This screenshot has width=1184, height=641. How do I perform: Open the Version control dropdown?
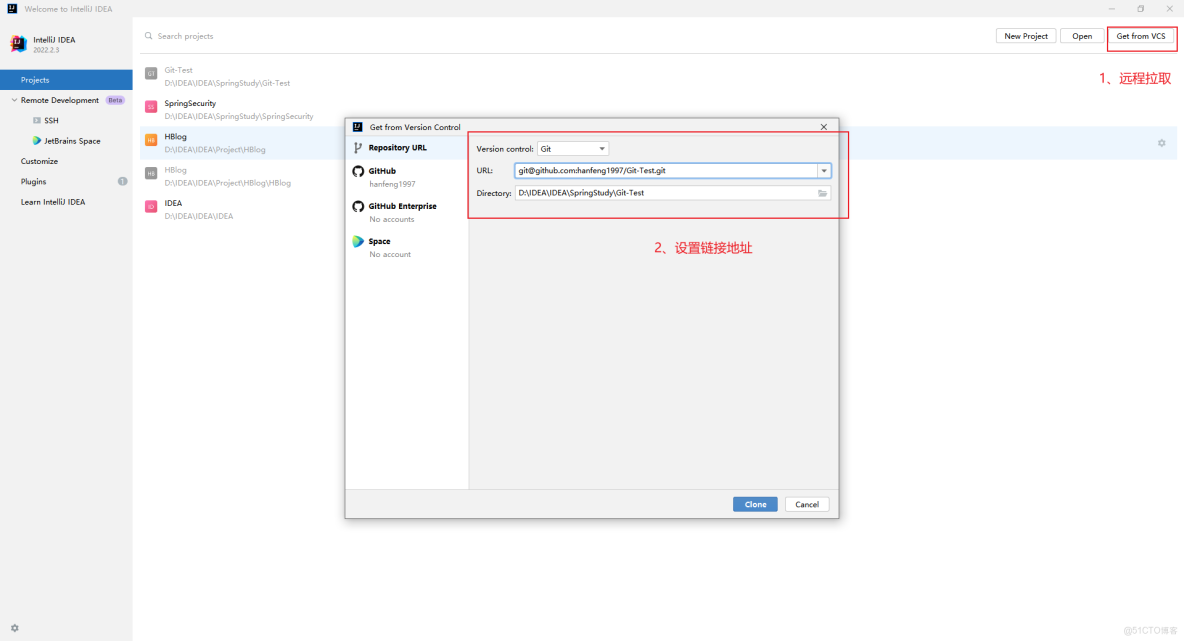(x=574, y=148)
